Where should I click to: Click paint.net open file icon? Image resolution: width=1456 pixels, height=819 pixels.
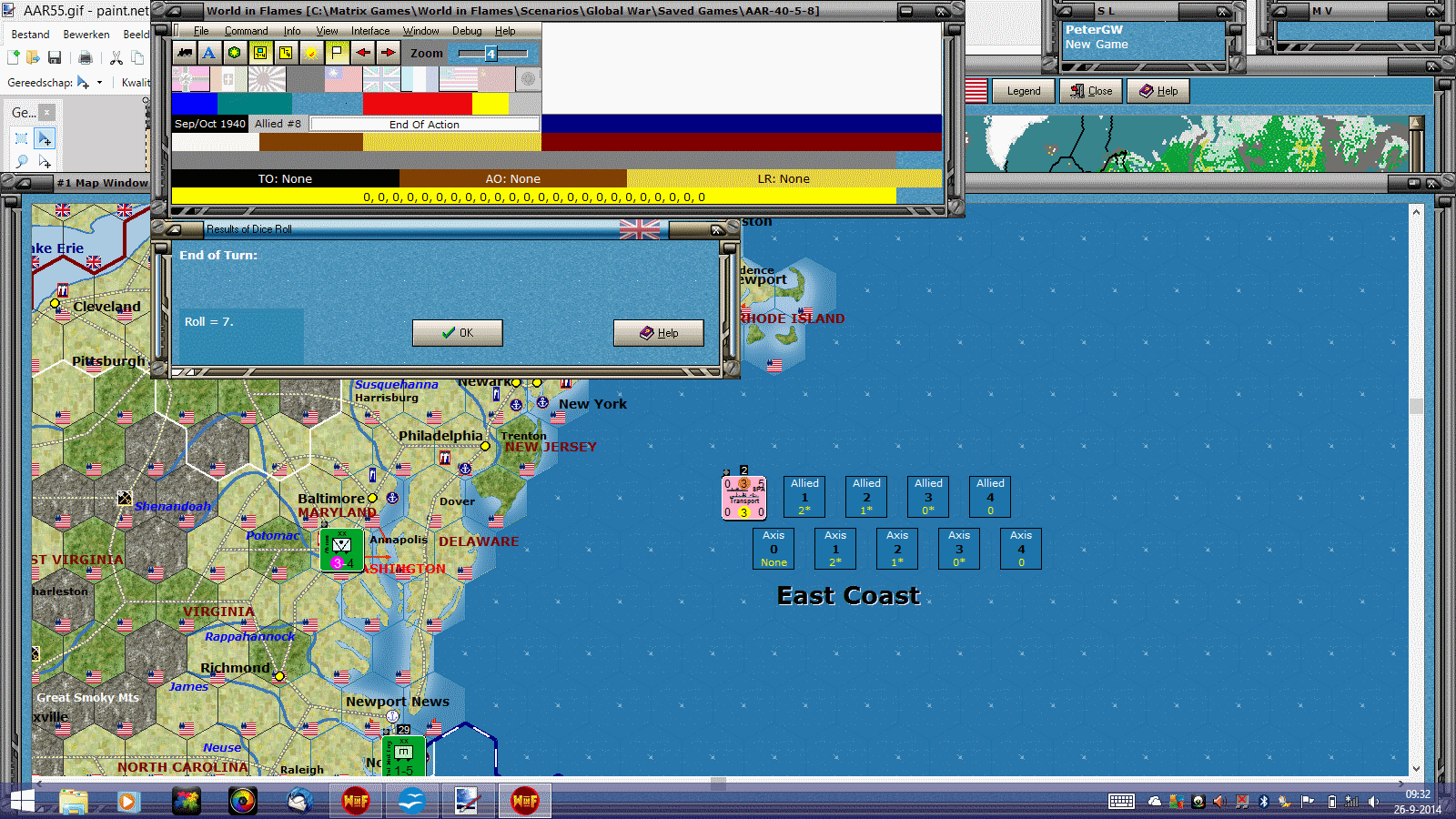[34, 57]
